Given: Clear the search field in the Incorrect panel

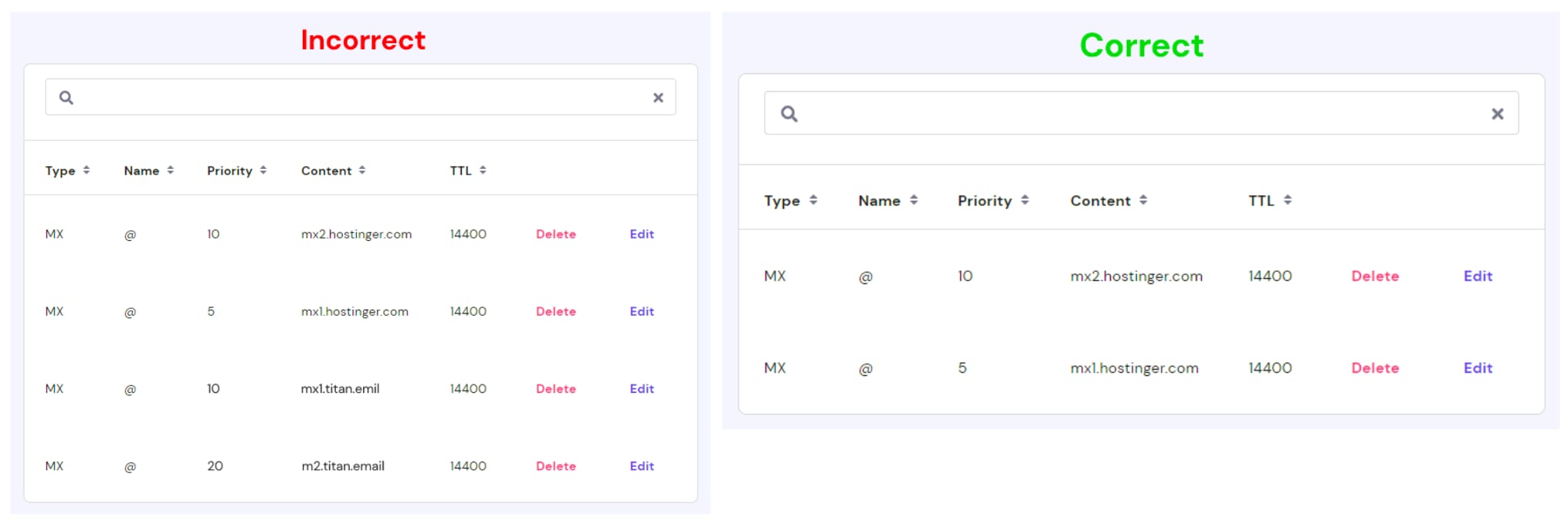Looking at the screenshot, I should point(658,98).
